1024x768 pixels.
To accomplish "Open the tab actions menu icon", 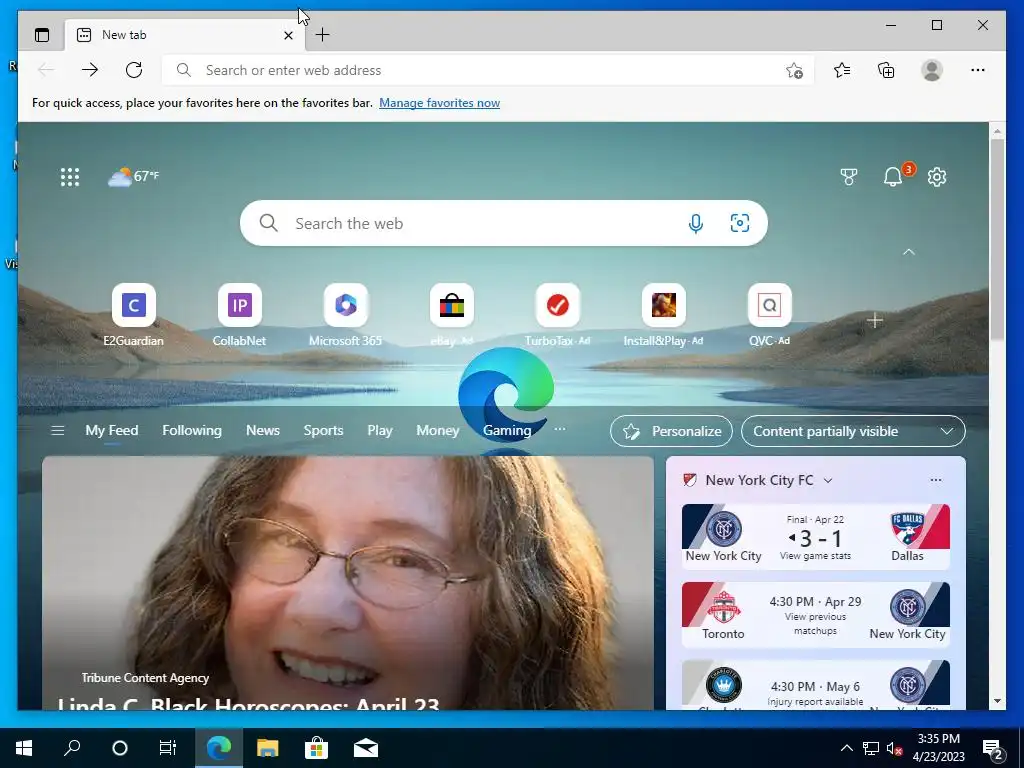I will pyautogui.click(x=42, y=35).
